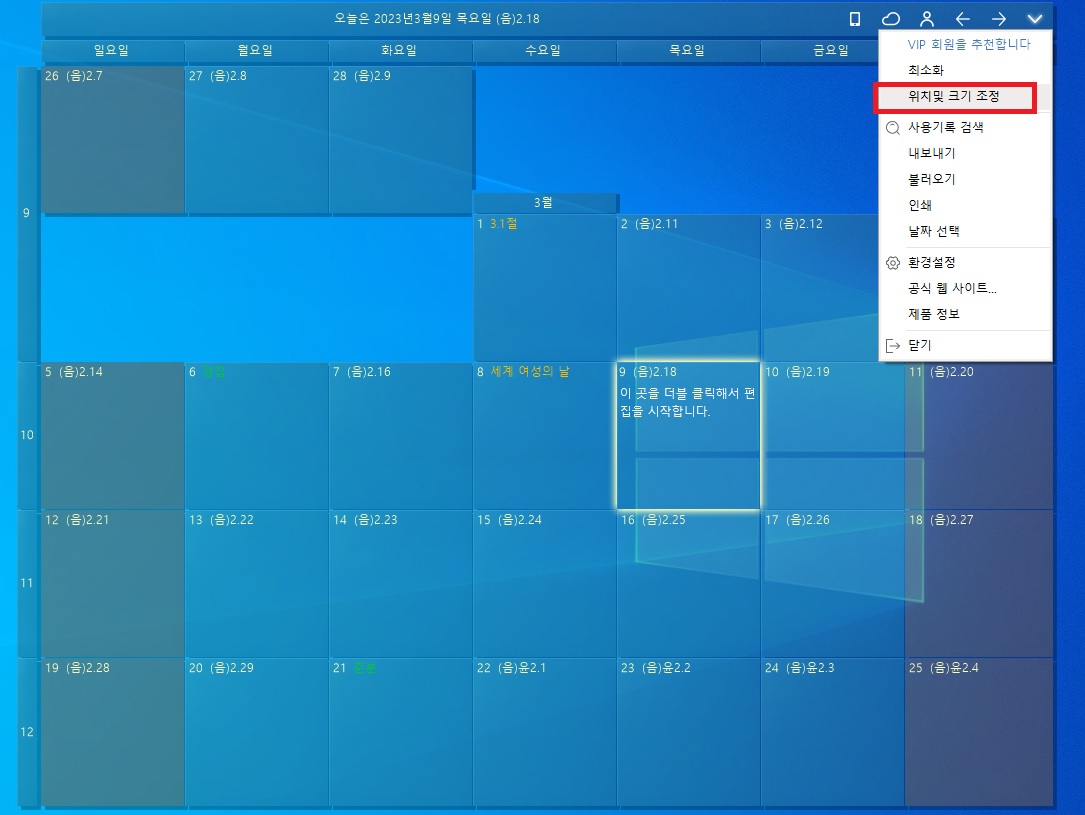Select the March 5 day cell
The image size is (1085, 815).
point(113,436)
